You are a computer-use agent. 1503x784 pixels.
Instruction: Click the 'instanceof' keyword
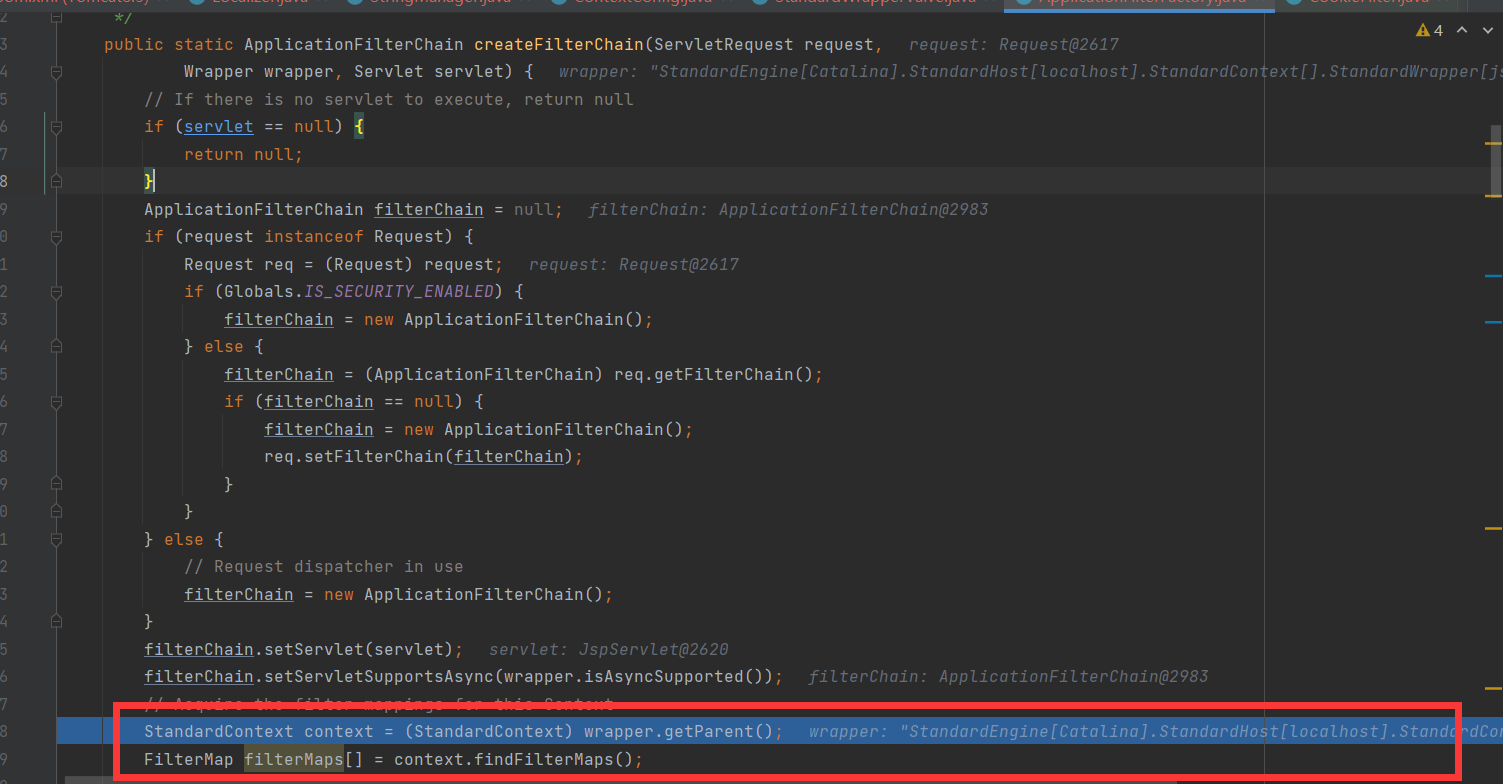pyautogui.click(x=314, y=237)
